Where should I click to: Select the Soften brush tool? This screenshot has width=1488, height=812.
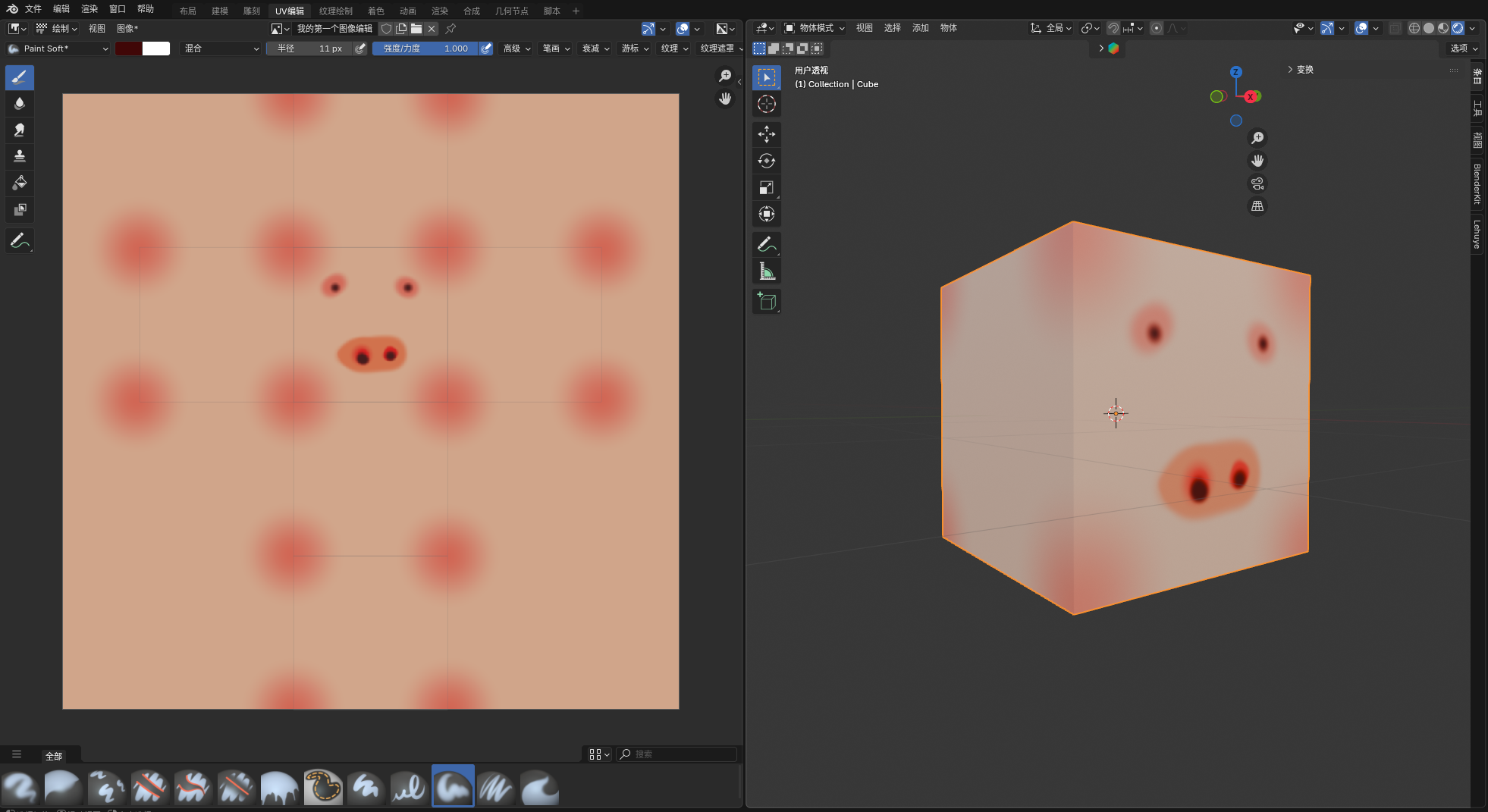pos(20,103)
